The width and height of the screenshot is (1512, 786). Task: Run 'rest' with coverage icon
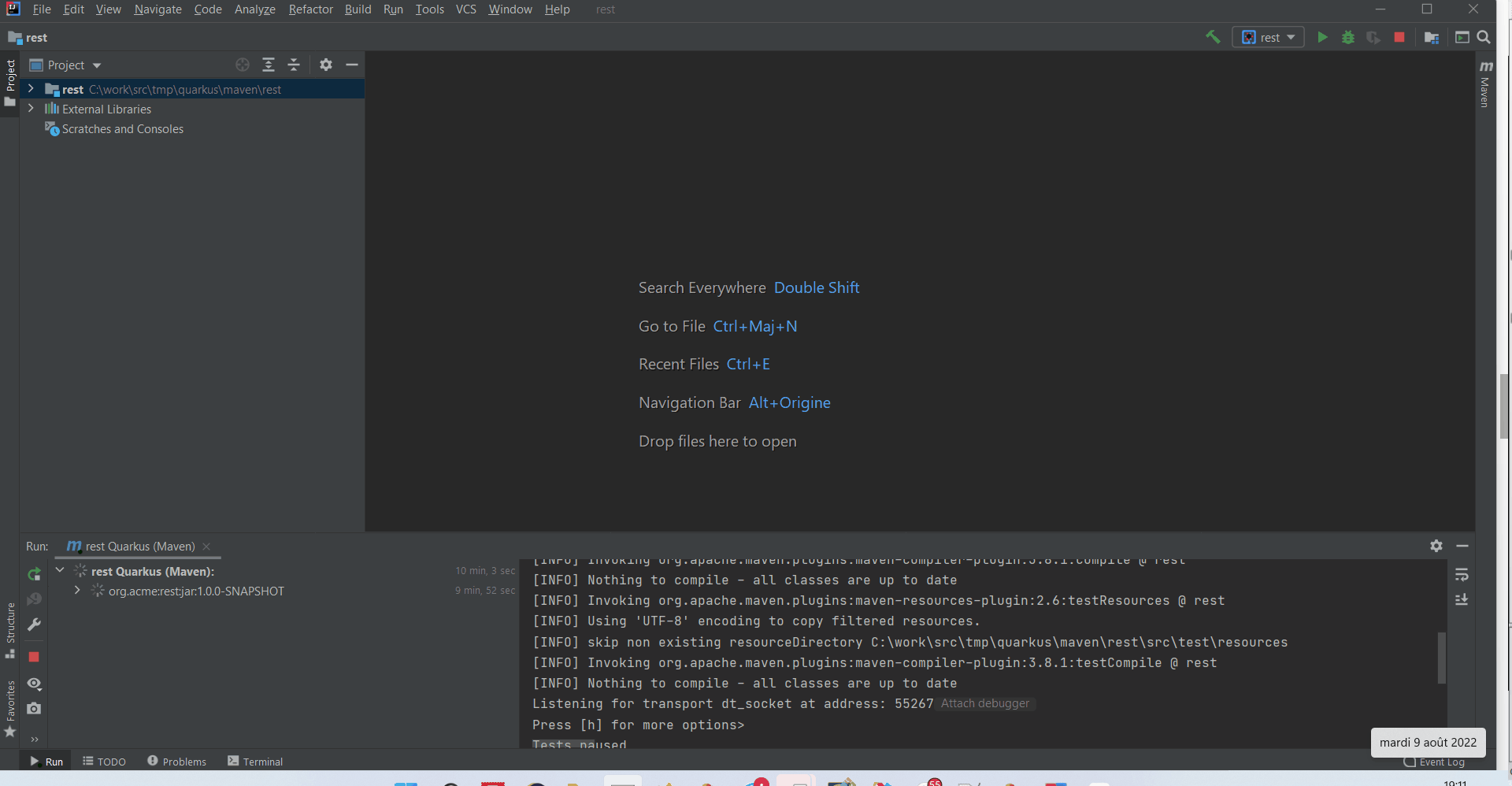[1374, 37]
